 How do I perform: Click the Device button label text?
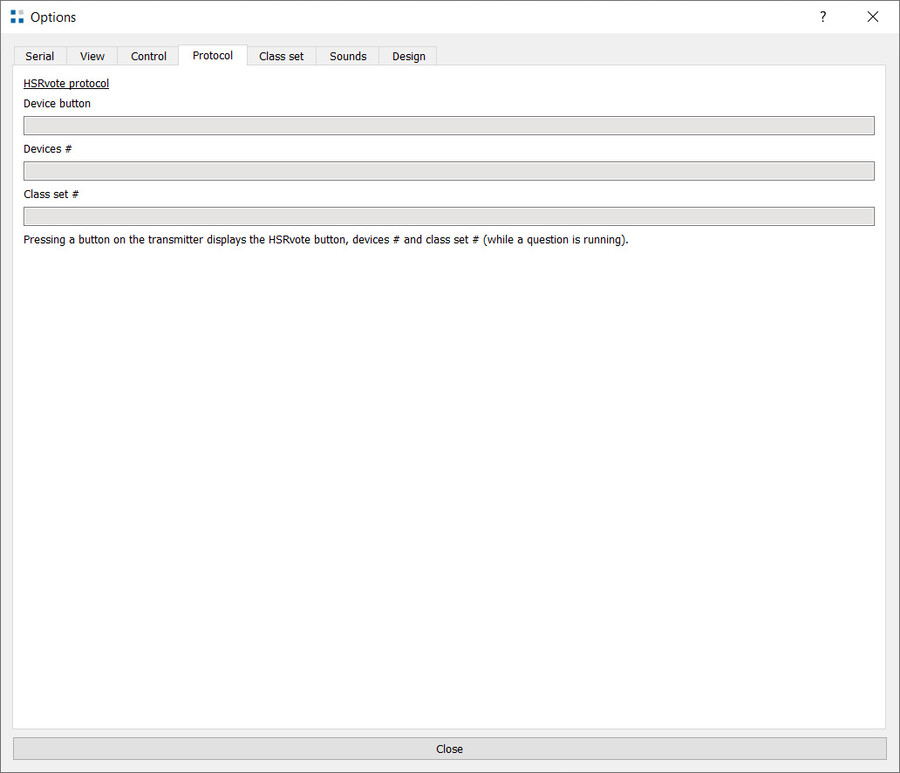pos(57,104)
